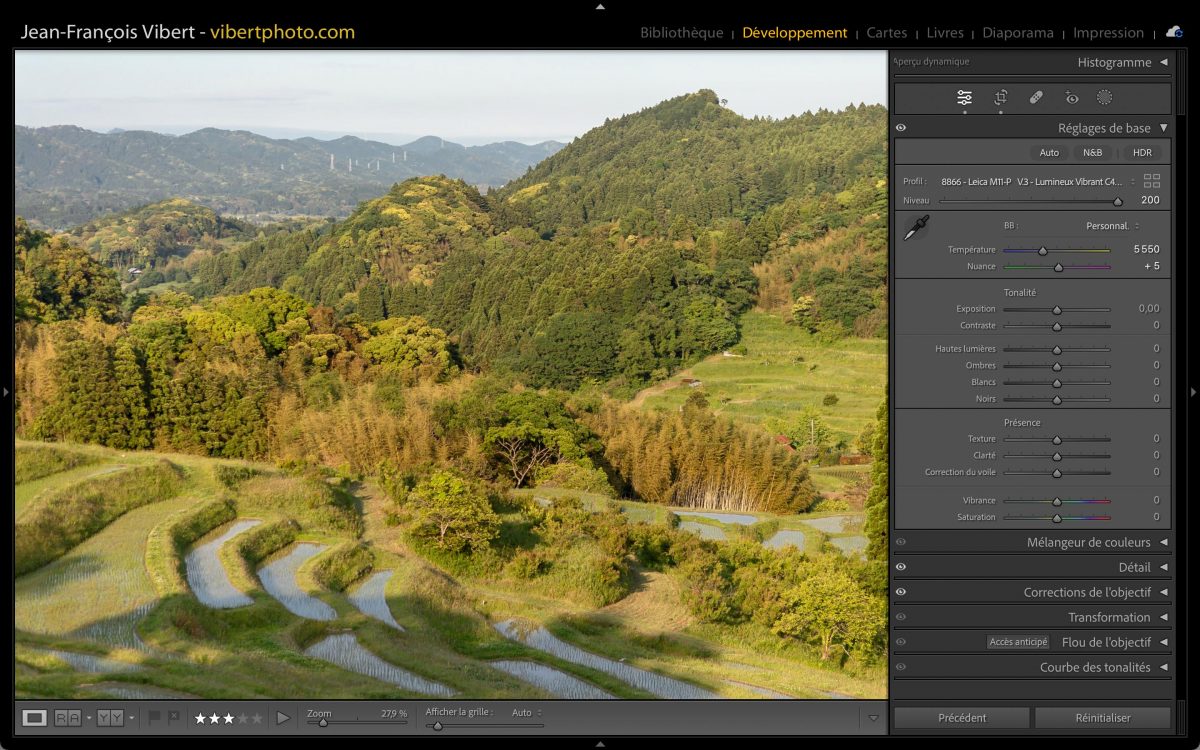Open the Red eye correction tool
Viewport: 1200px width, 750px height.
tap(1072, 98)
